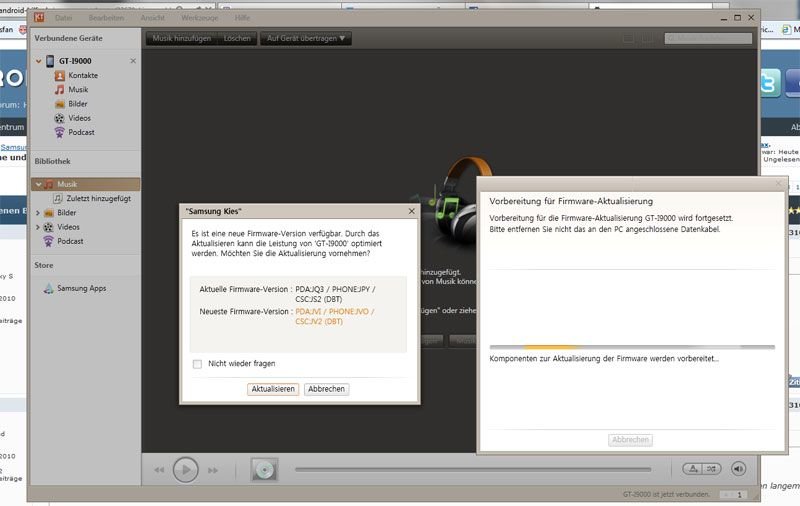Click the disabled Abbrechen button in firmware preparation
The height and width of the screenshot is (506, 800).
[x=631, y=440]
